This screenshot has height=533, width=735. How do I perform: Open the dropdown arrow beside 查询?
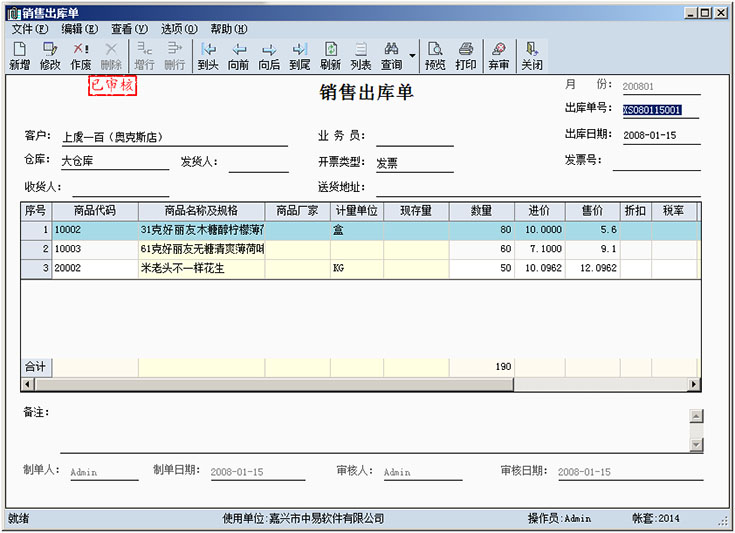[x=412, y=56]
